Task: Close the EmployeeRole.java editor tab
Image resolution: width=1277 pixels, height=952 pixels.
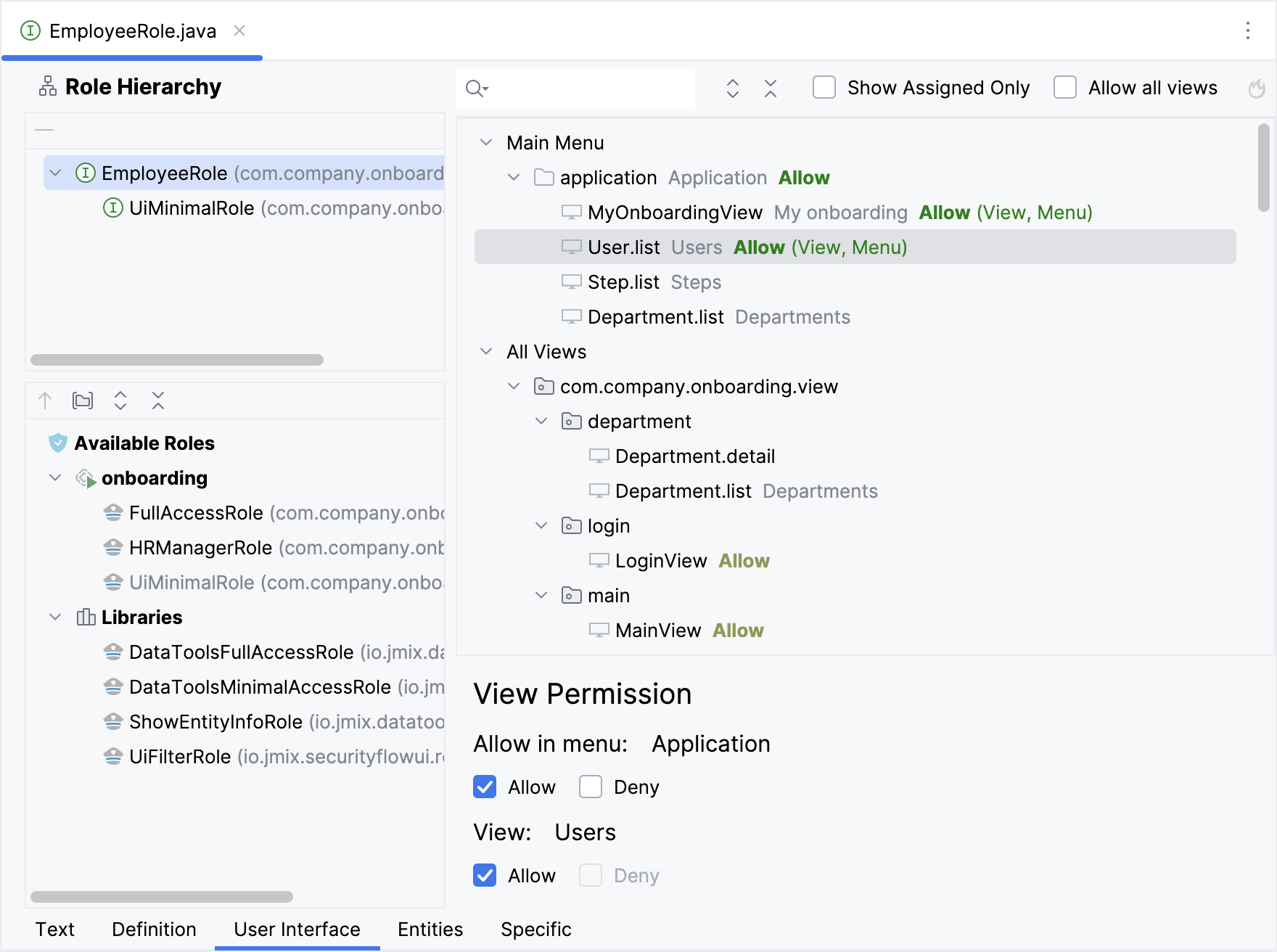Action: tap(240, 30)
